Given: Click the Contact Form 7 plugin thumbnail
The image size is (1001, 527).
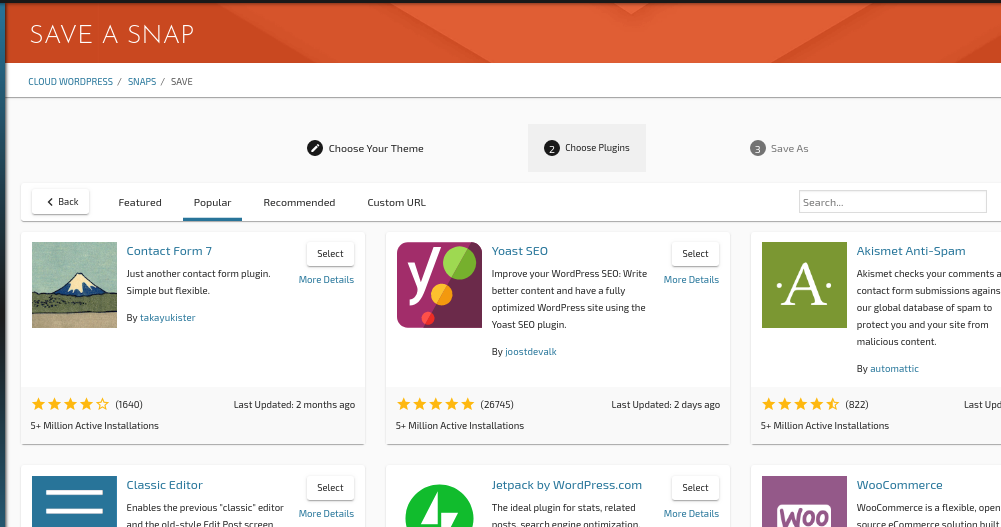Looking at the screenshot, I should 74,285.
